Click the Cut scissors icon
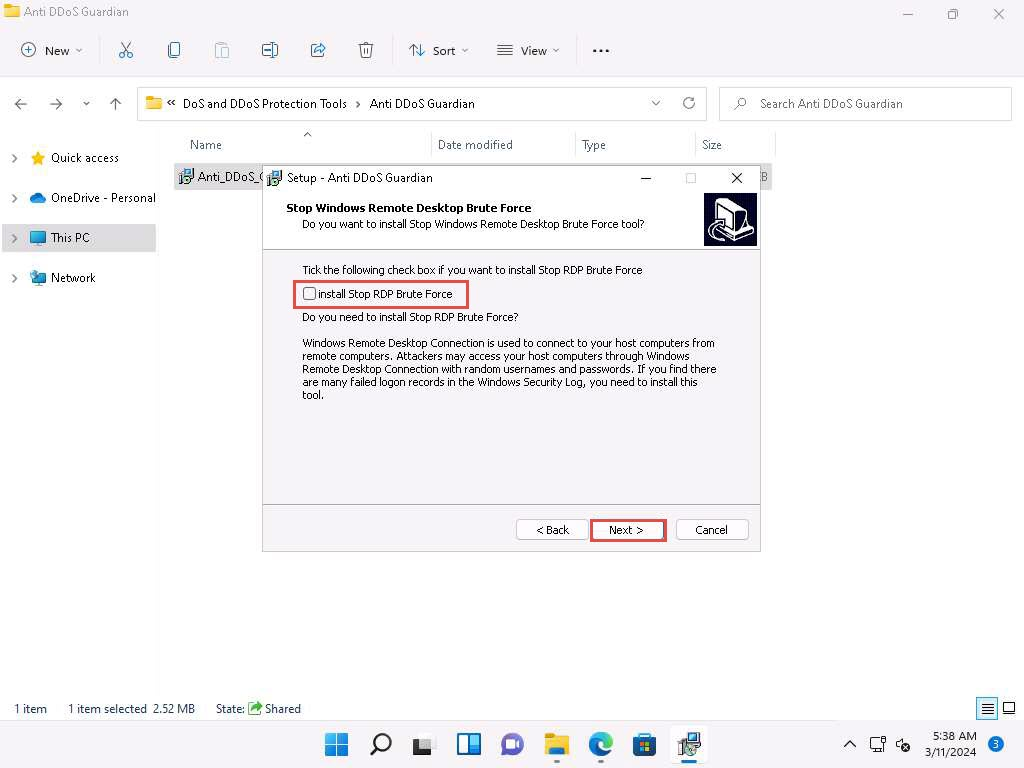The width and height of the screenshot is (1024, 768). click(126, 50)
